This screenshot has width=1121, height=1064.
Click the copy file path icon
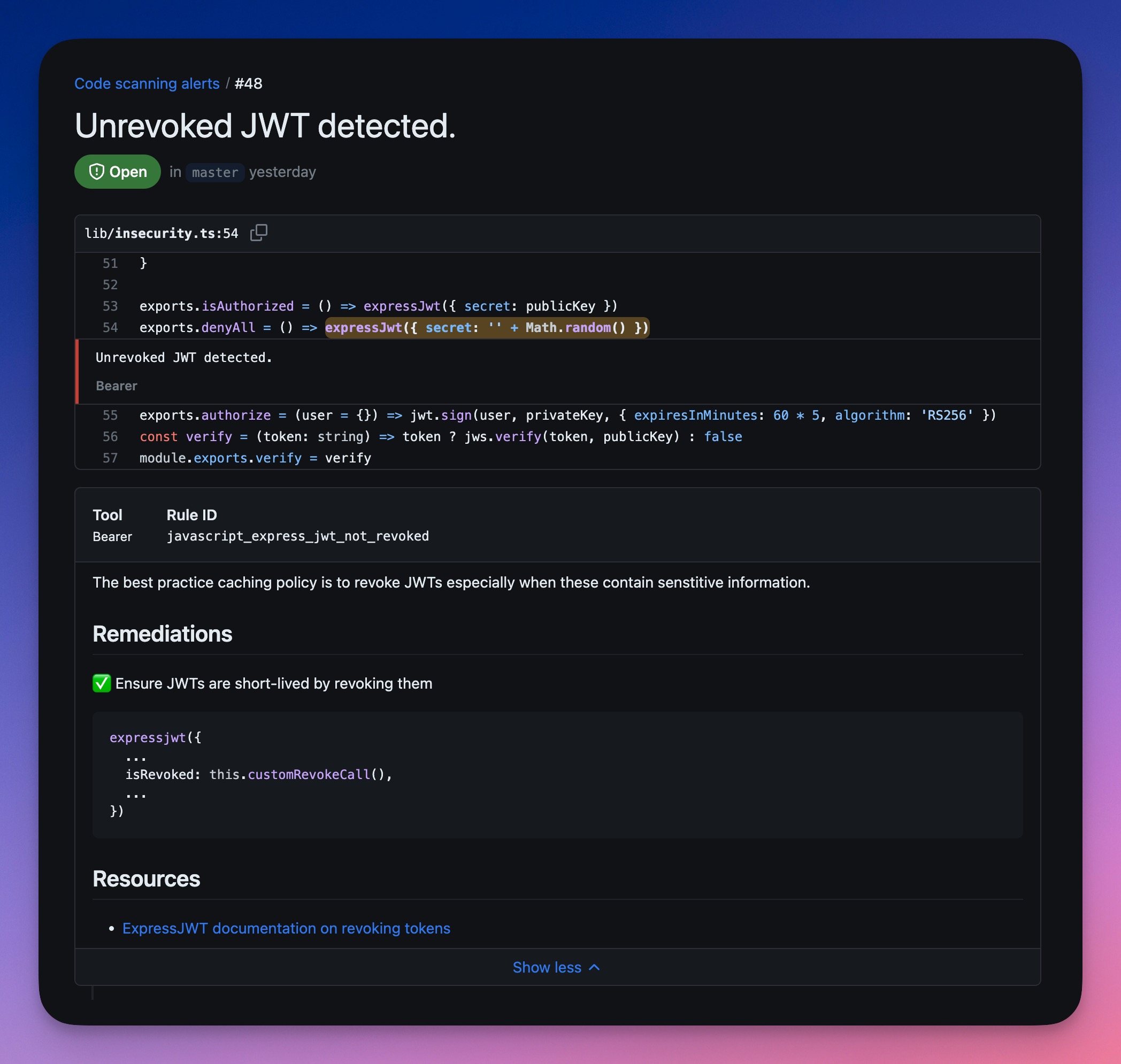(259, 233)
